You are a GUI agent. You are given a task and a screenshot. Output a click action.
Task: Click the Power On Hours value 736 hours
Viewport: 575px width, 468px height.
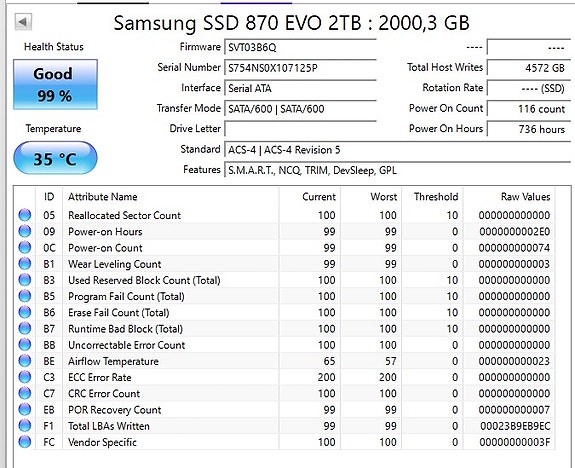[529, 129]
